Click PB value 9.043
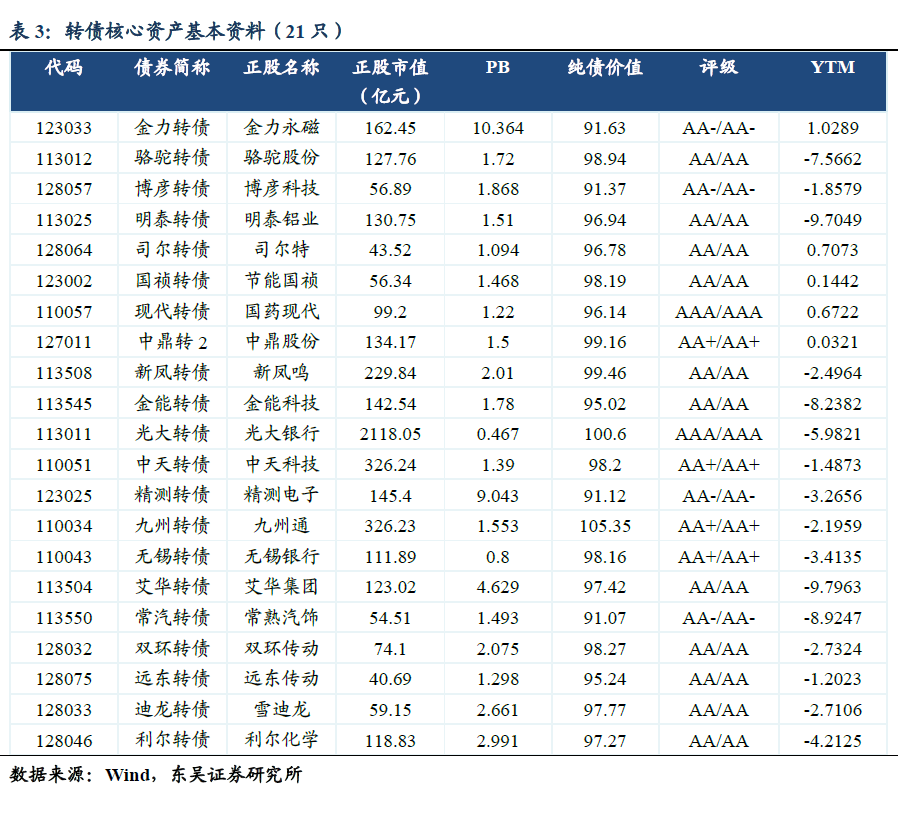Image resolution: width=903 pixels, height=818 pixels. (498, 495)
